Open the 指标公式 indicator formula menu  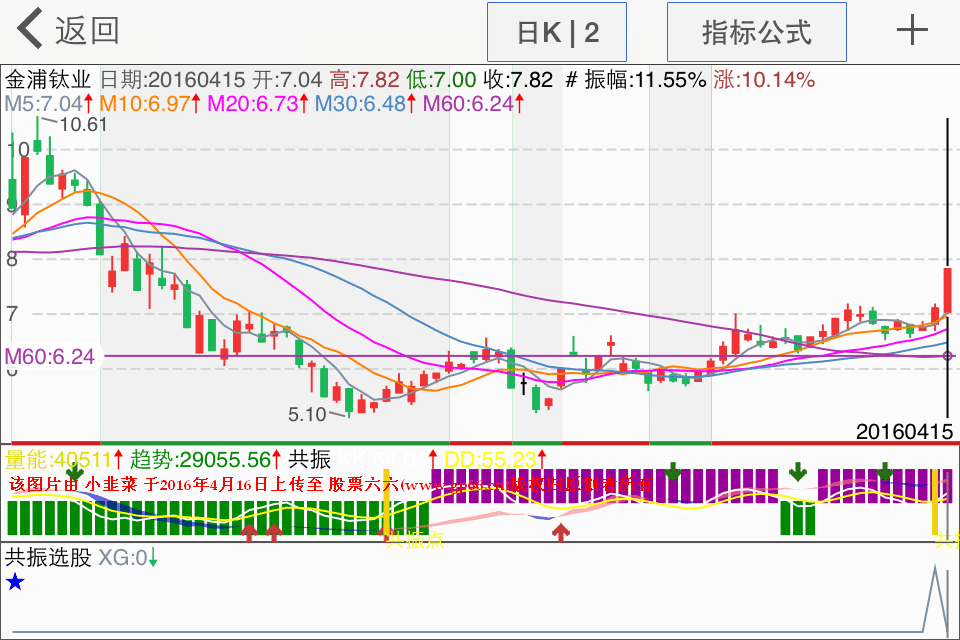[x=756, y=32]
